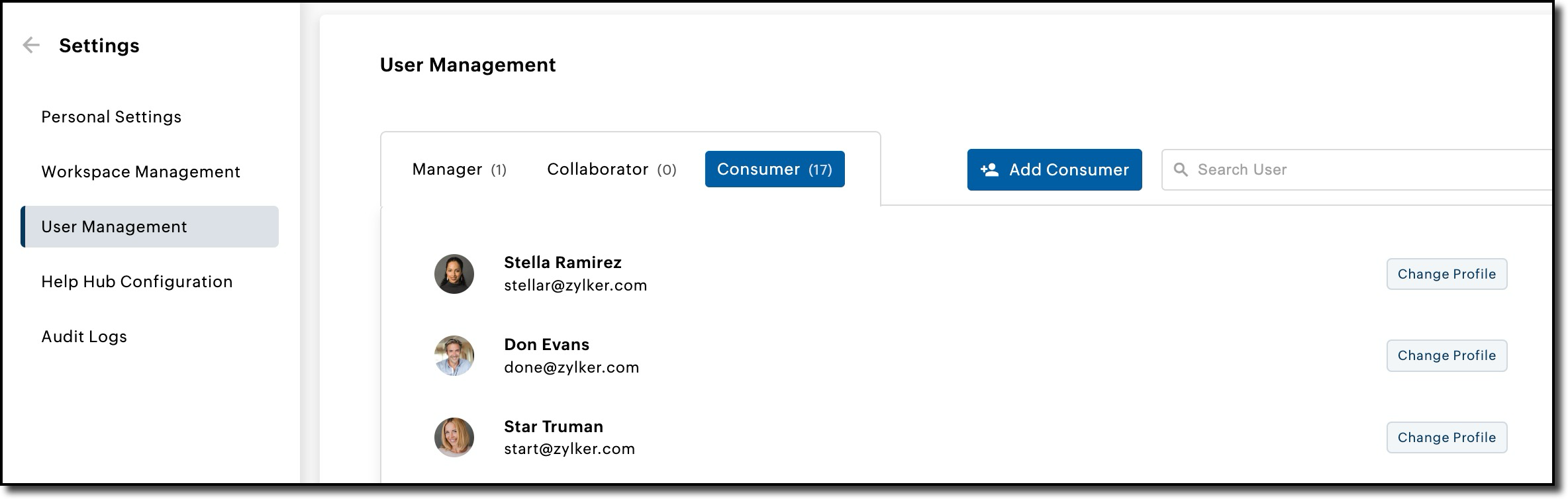Click the stellar@zylker.com email
This screenshot has height=499, width=1568.
pos(575,285)
